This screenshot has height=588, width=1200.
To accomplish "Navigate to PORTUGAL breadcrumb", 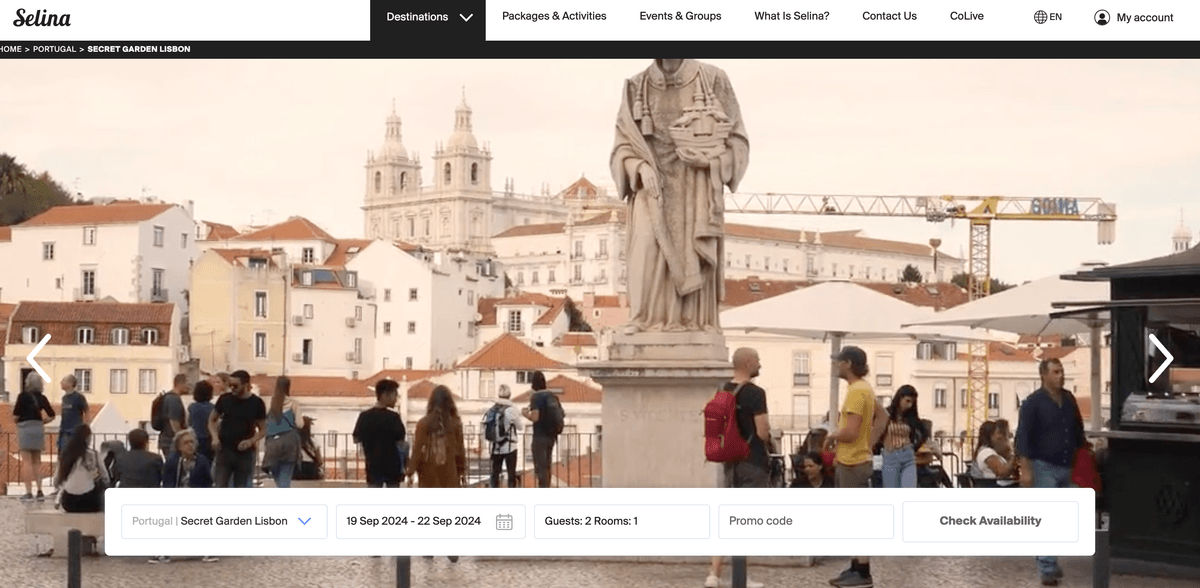I will pyautogui.click(x=54, y=49).
